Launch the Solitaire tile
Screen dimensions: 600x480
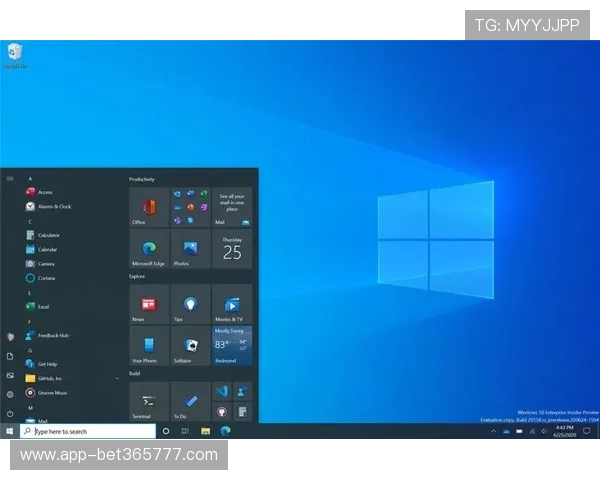point(190,345)
